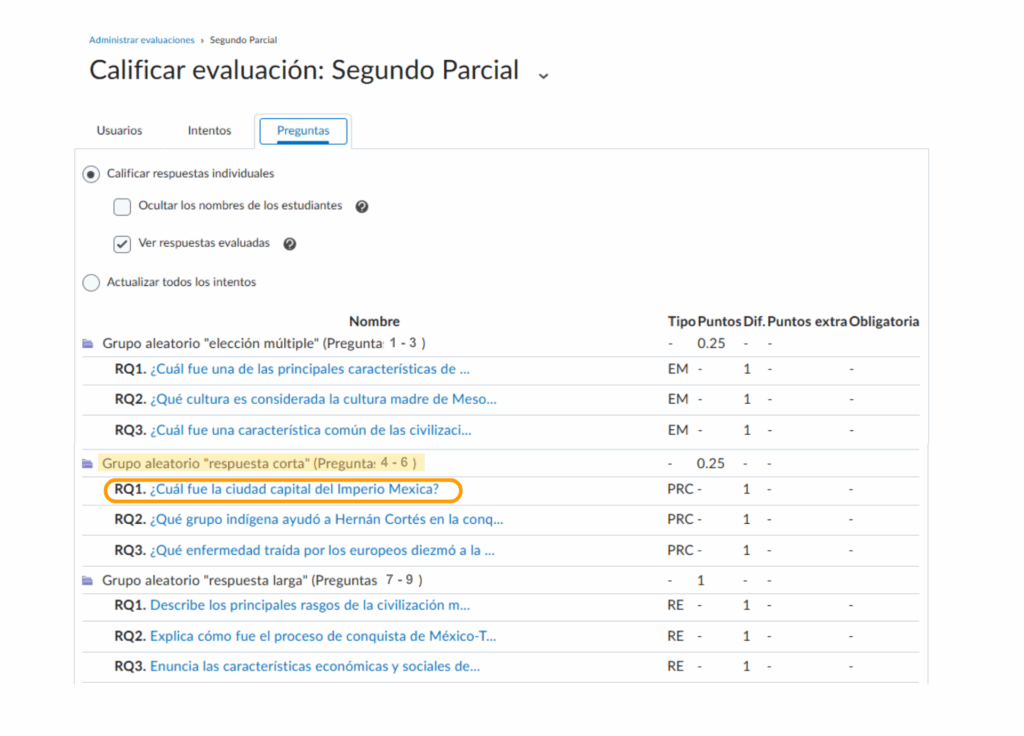Image resolution: width=1024 pixels, height=736 pixels.
Task: Switch to the Intentos tab
Action: point(209,131)
